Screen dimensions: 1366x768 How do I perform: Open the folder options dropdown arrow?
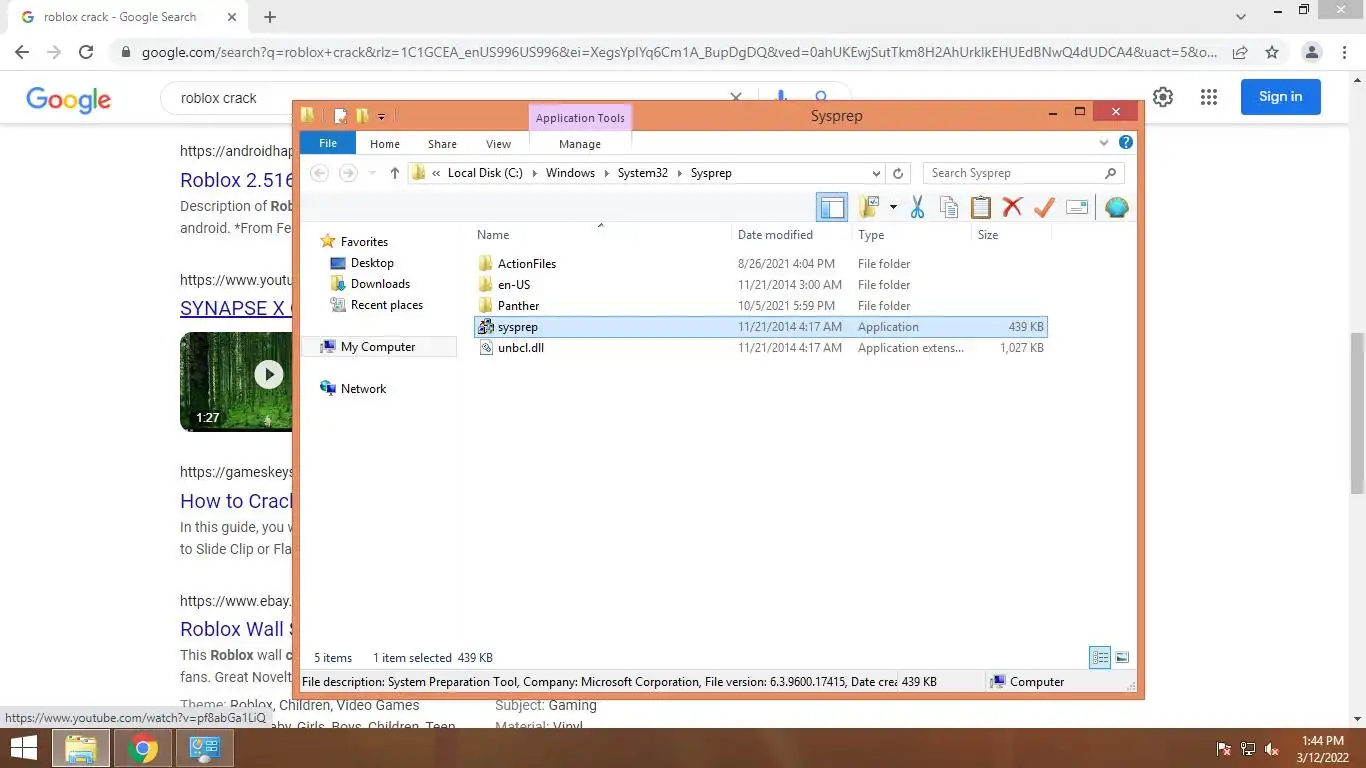pos(892,208)
